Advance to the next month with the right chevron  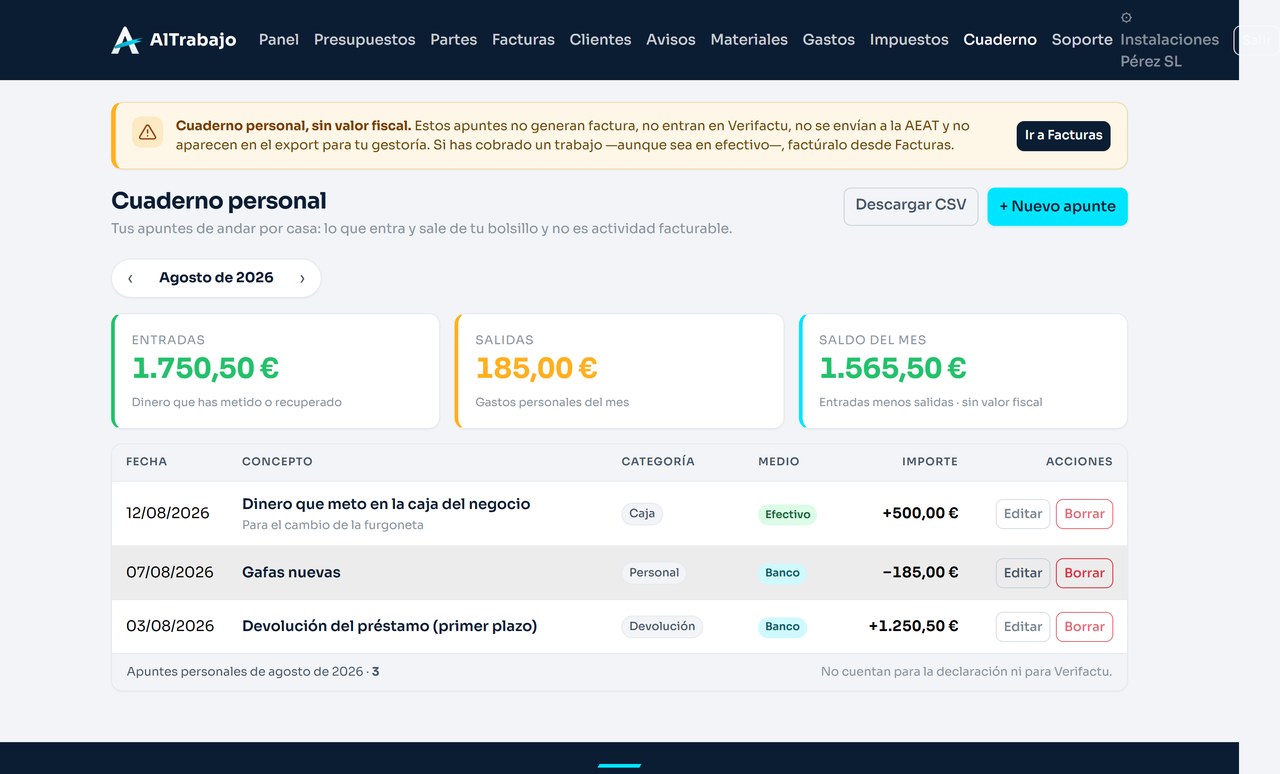click(x=302, y=278)
